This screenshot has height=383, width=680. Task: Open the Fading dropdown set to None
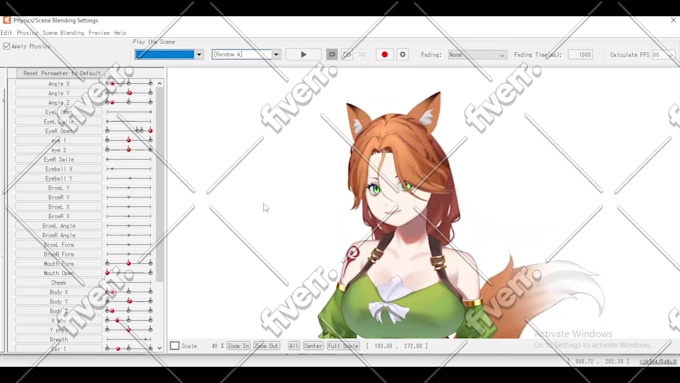click(x=477, y=55)
